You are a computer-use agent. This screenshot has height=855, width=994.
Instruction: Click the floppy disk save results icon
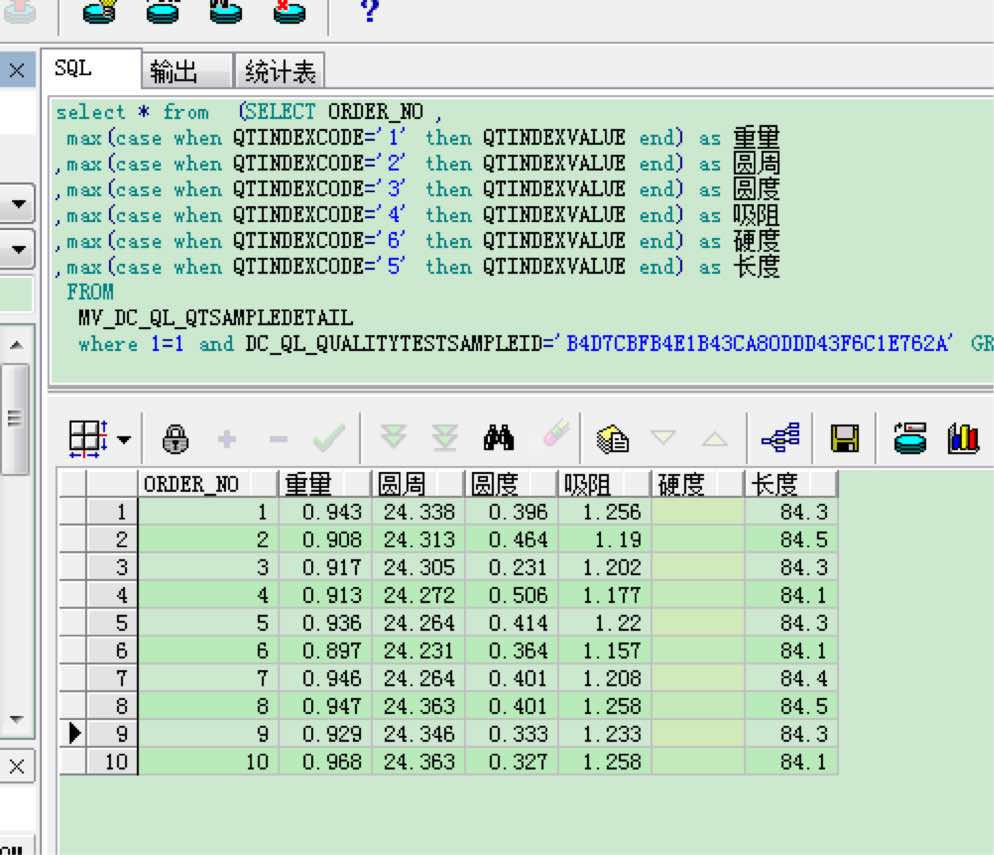[844, 438]
